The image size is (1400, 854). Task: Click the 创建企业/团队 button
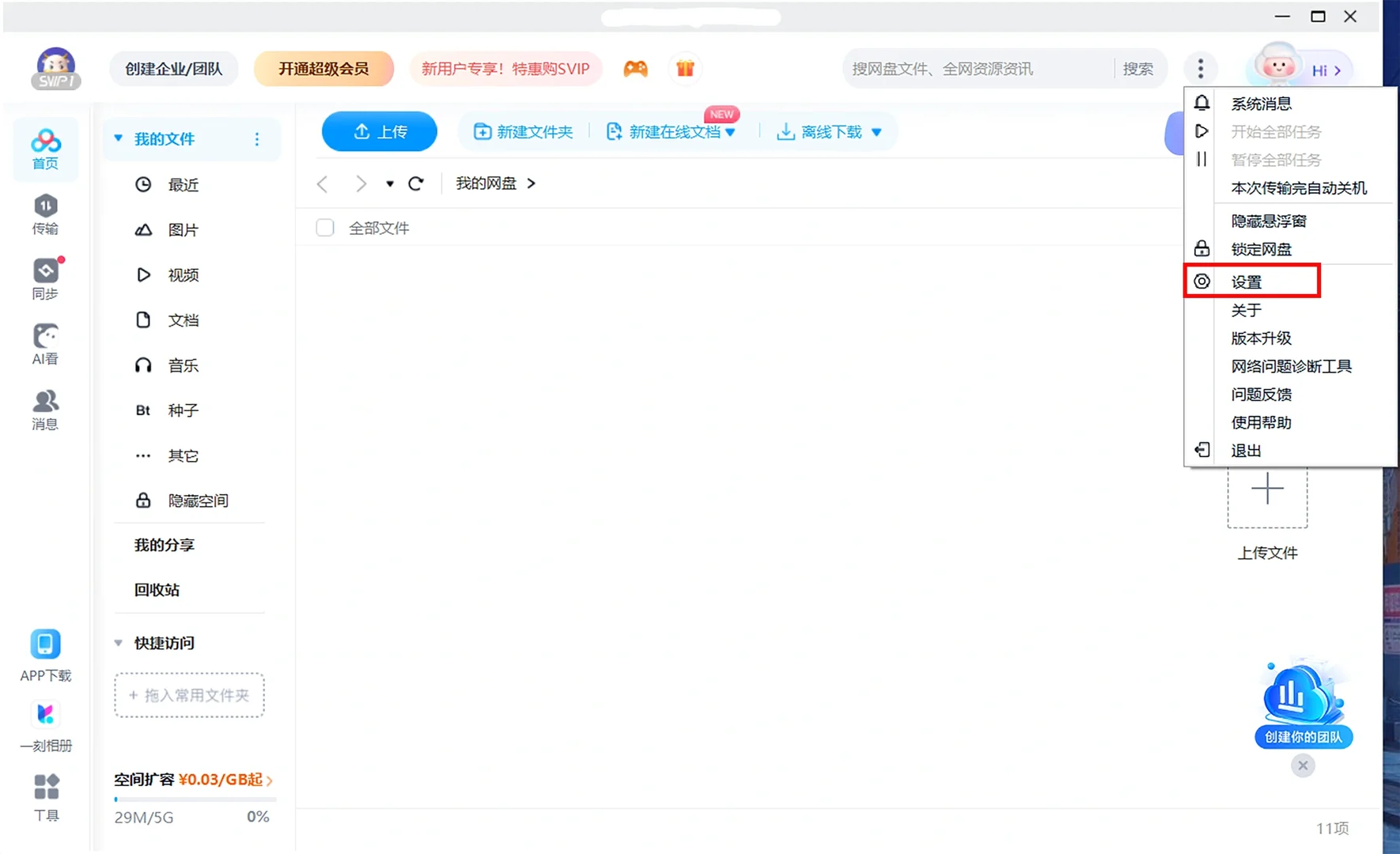tap(173, 69)
